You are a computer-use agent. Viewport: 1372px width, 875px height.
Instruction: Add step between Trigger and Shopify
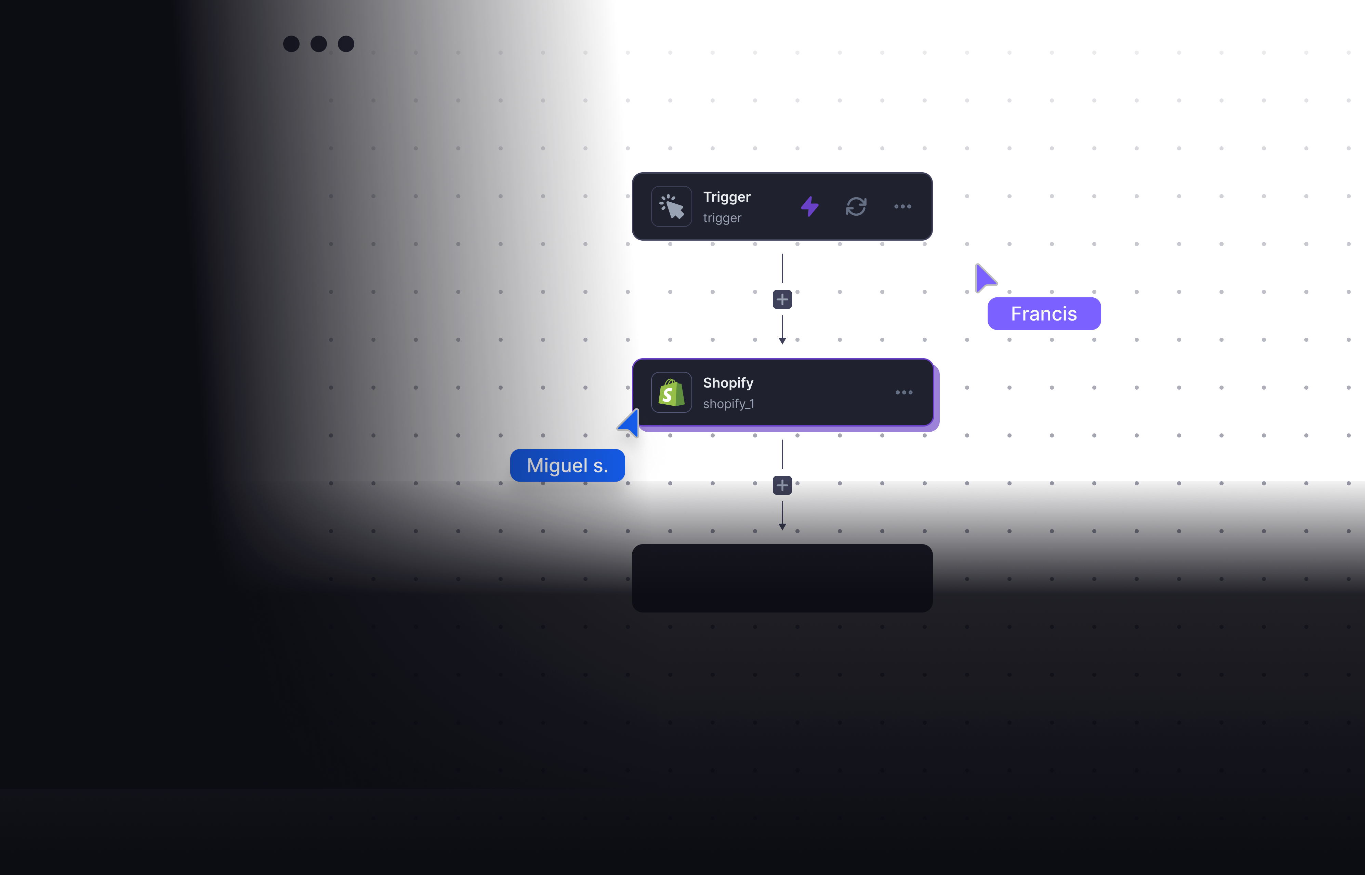tap(782, 299)
